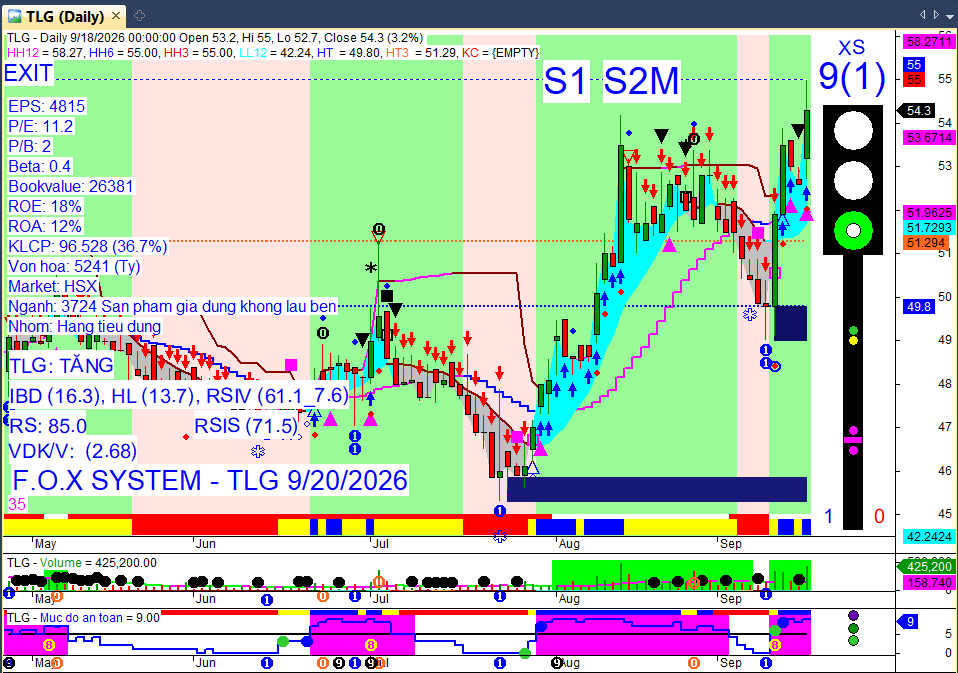Screen dimensions: 958x673
Task: Click the XS label above the traffic light
Action: click(852, 47)
